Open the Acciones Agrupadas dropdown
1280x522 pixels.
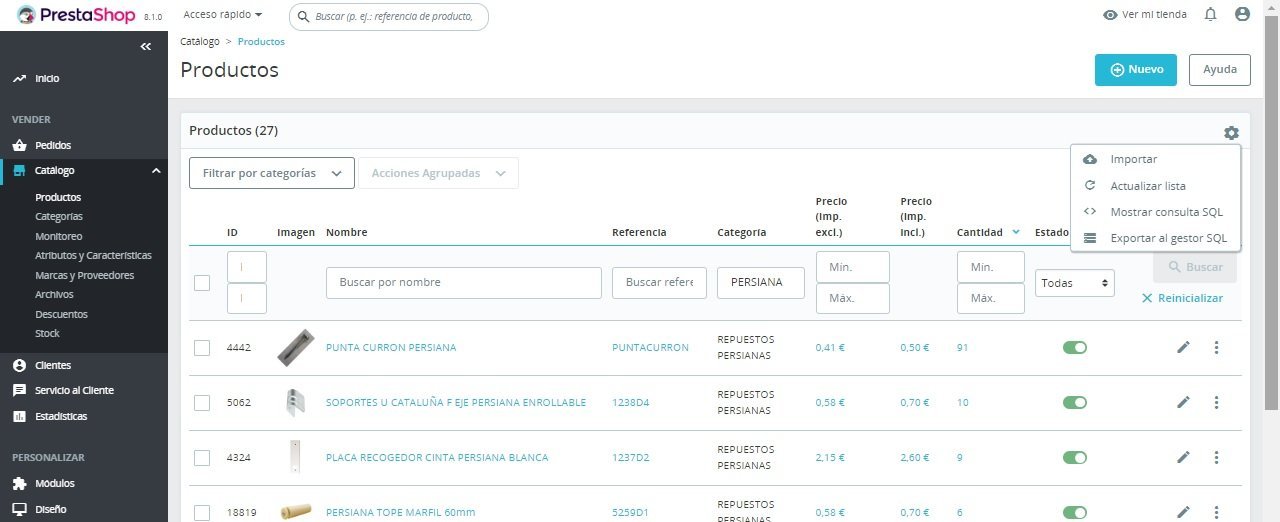click(x=438, y=173)
